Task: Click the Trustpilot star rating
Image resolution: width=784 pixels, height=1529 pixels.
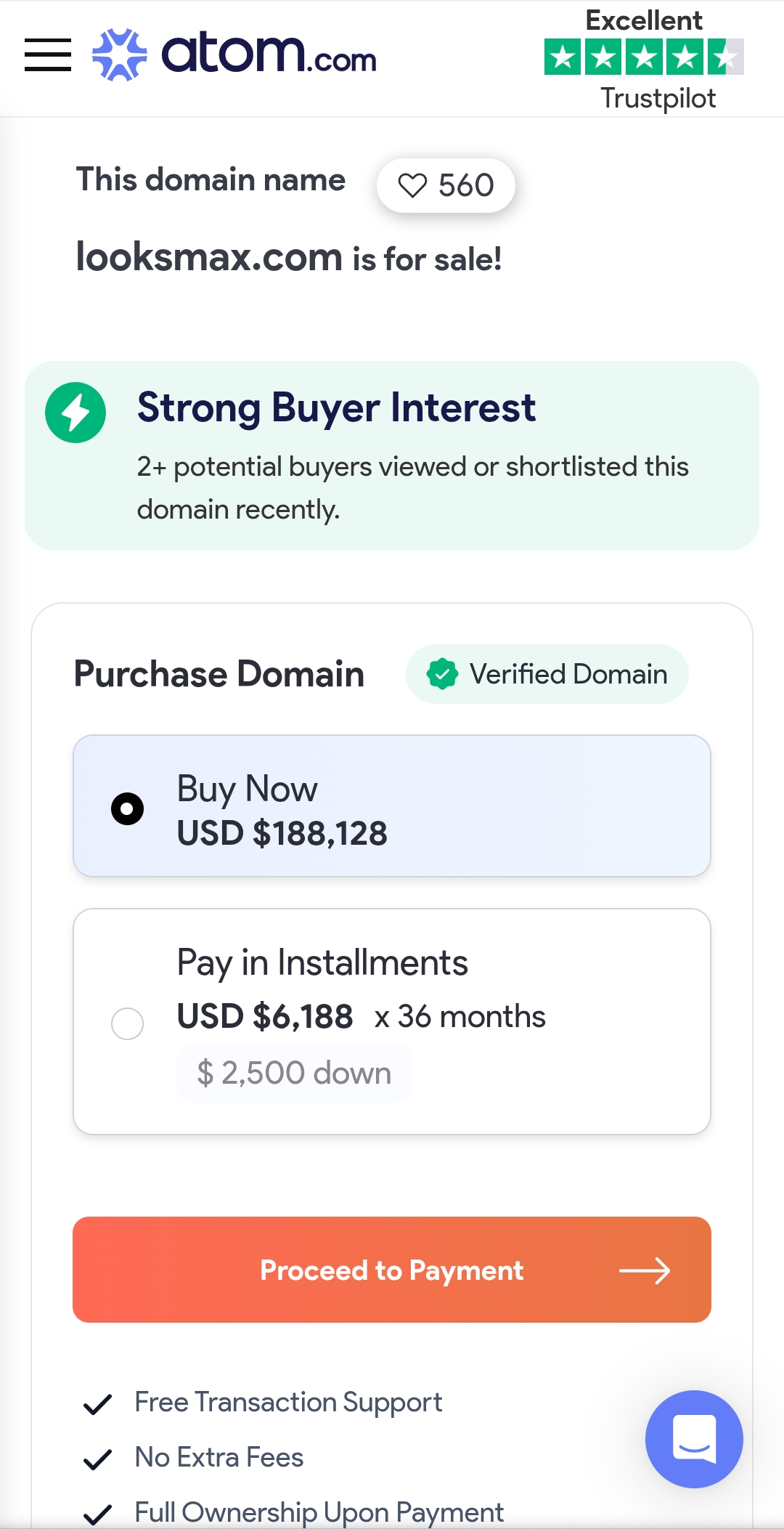Action: coord(643,57)
